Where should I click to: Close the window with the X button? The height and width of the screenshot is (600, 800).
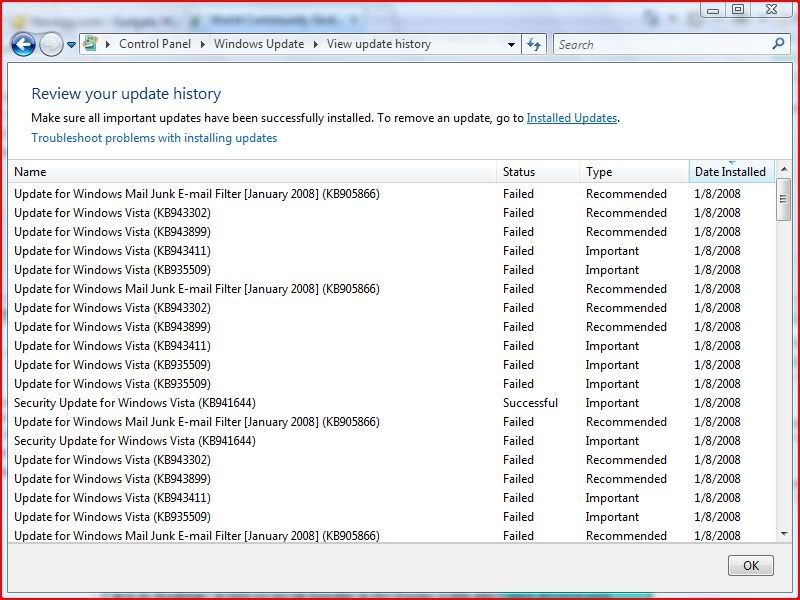pyautogui.click(x=771, y=9)
